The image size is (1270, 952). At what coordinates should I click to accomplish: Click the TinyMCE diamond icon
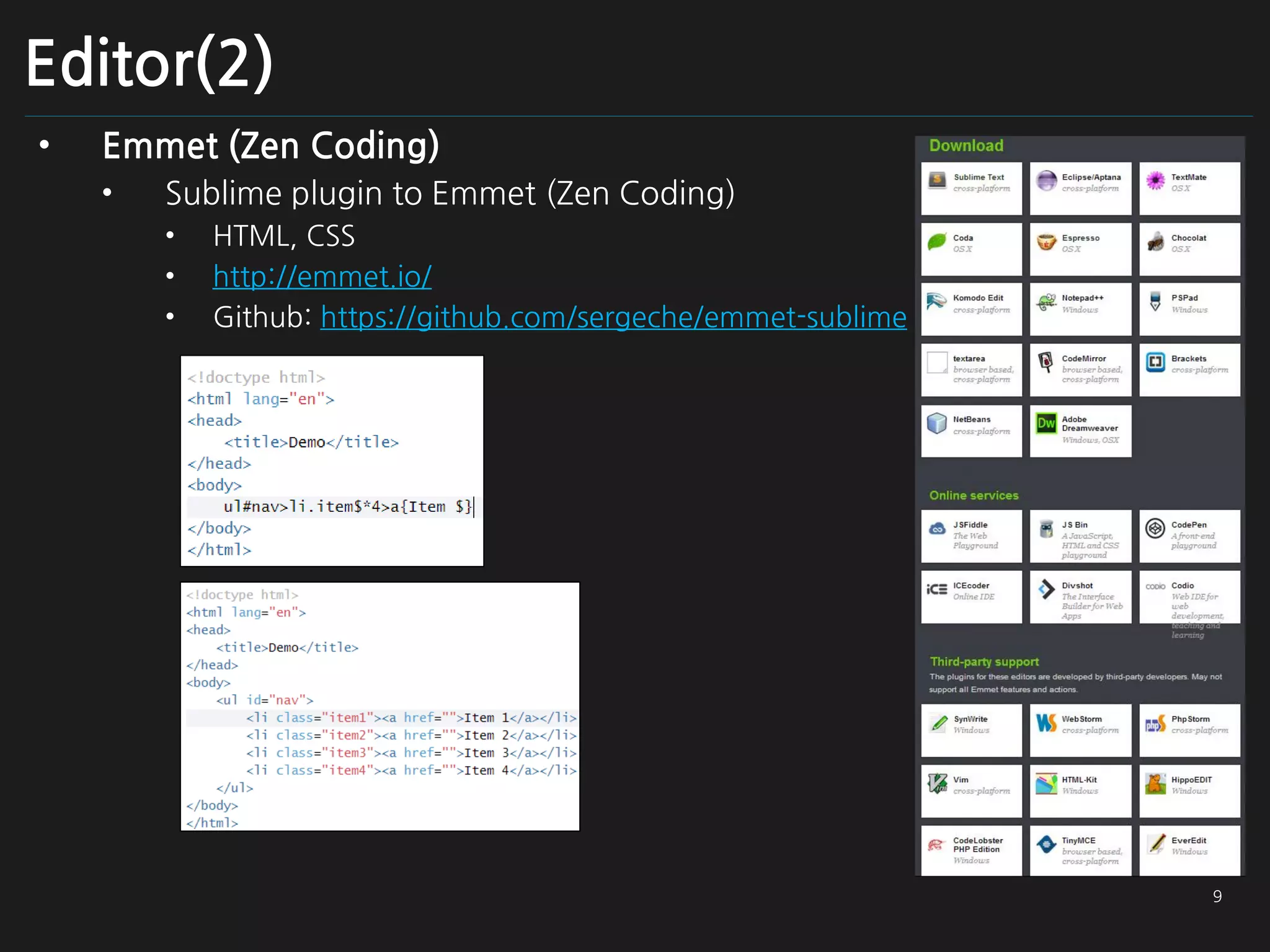tap(1046, 844)
